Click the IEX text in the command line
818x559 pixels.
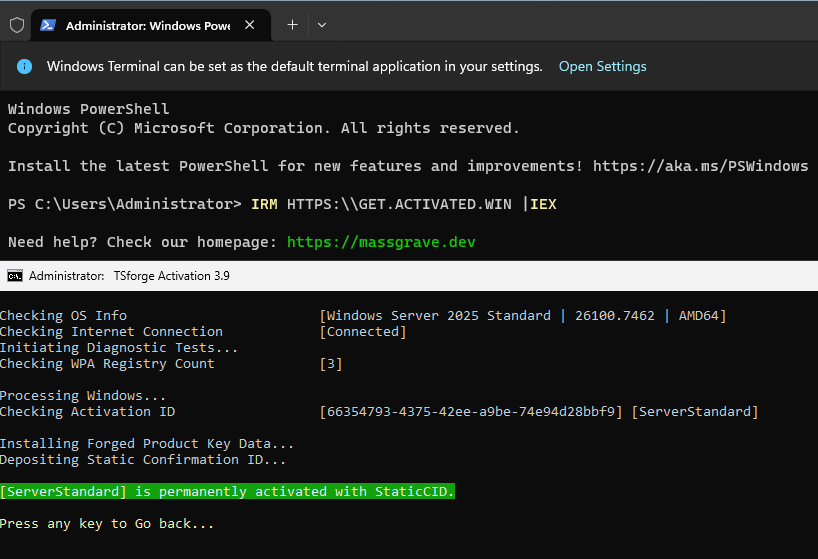[x=544, y=204]
